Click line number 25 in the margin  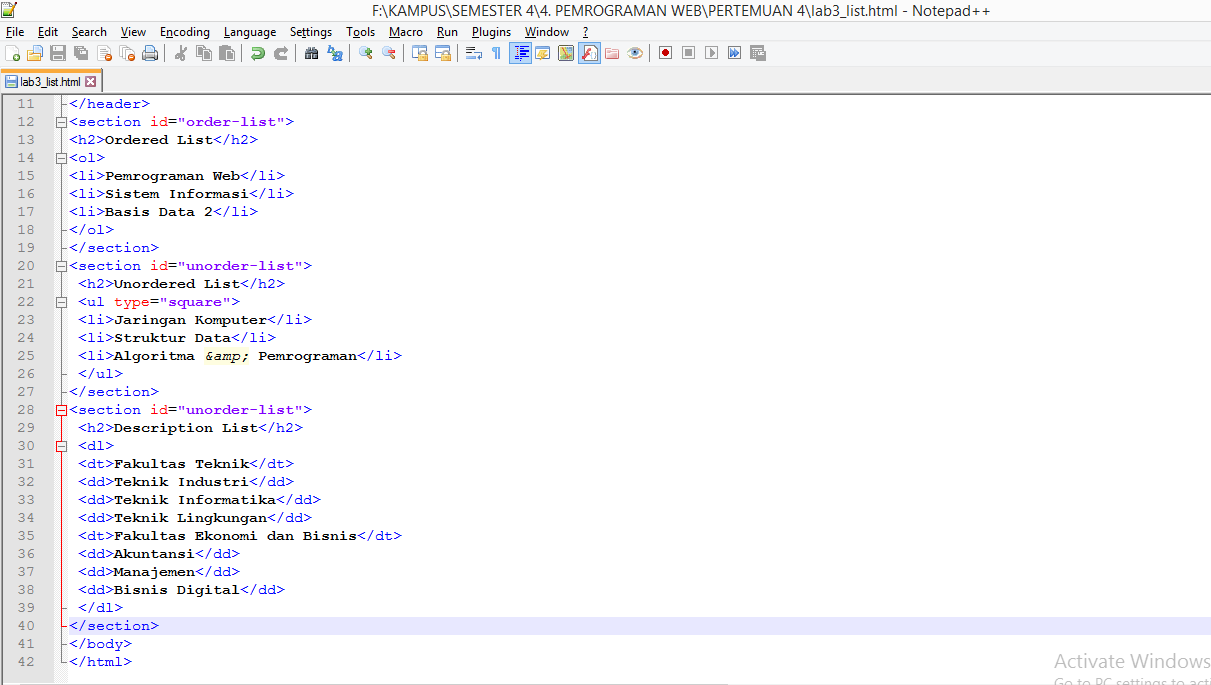point(26,355)
